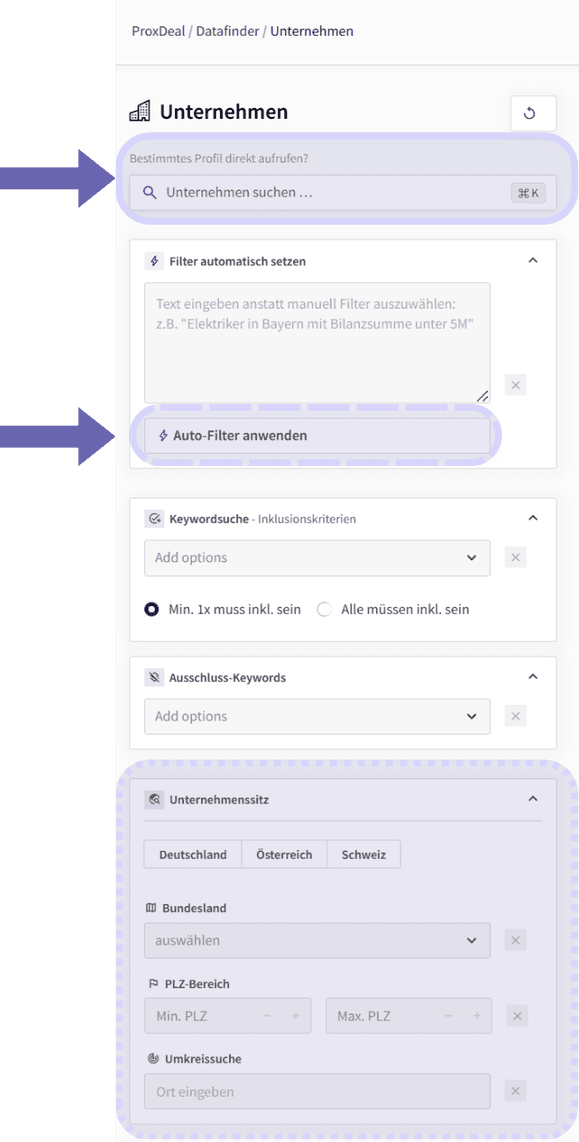
Task: Clear the auto-filter text with its X icon
Action: (515, 385)
